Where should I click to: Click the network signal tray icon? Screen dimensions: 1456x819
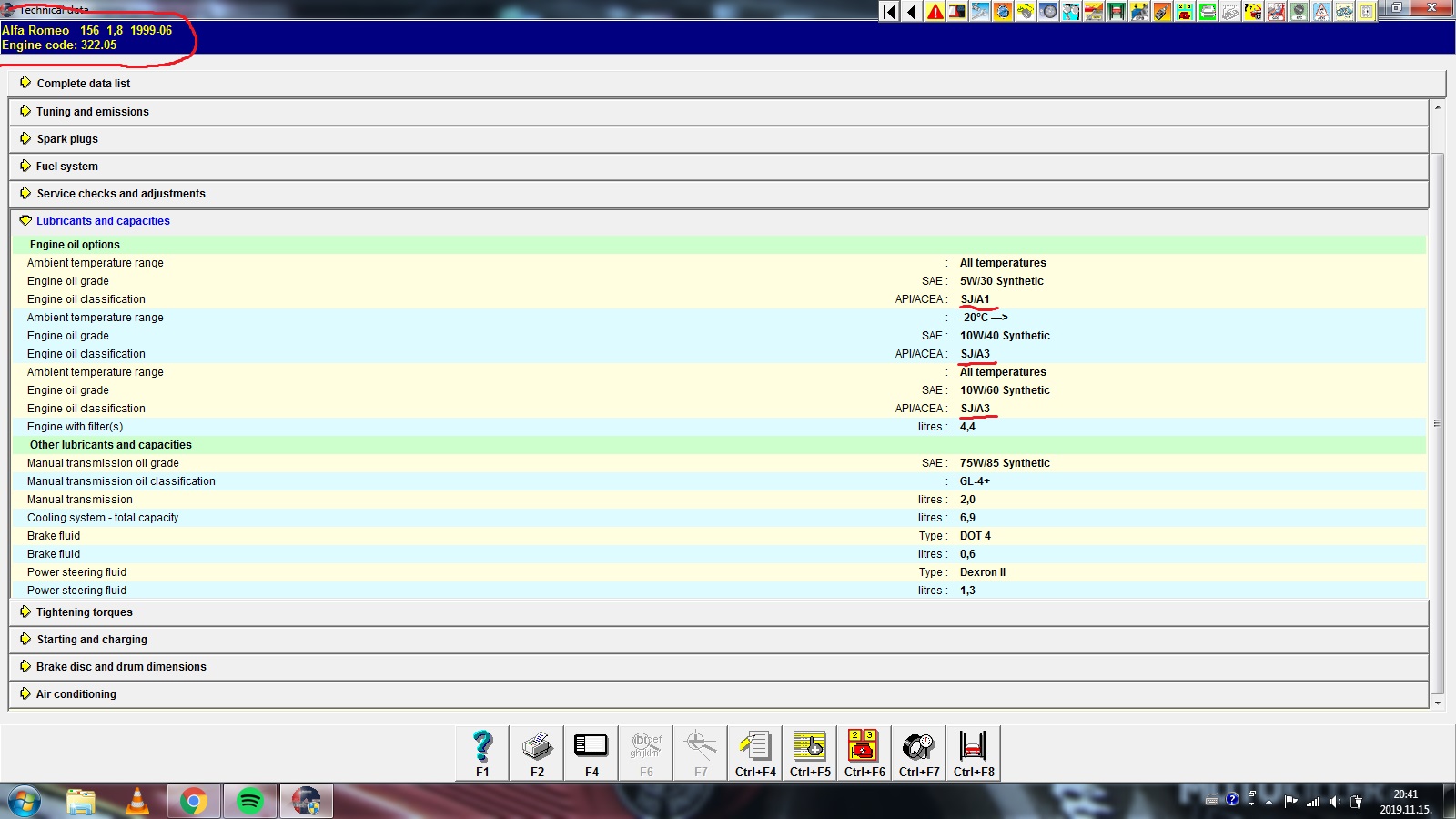click(1313, 802)
